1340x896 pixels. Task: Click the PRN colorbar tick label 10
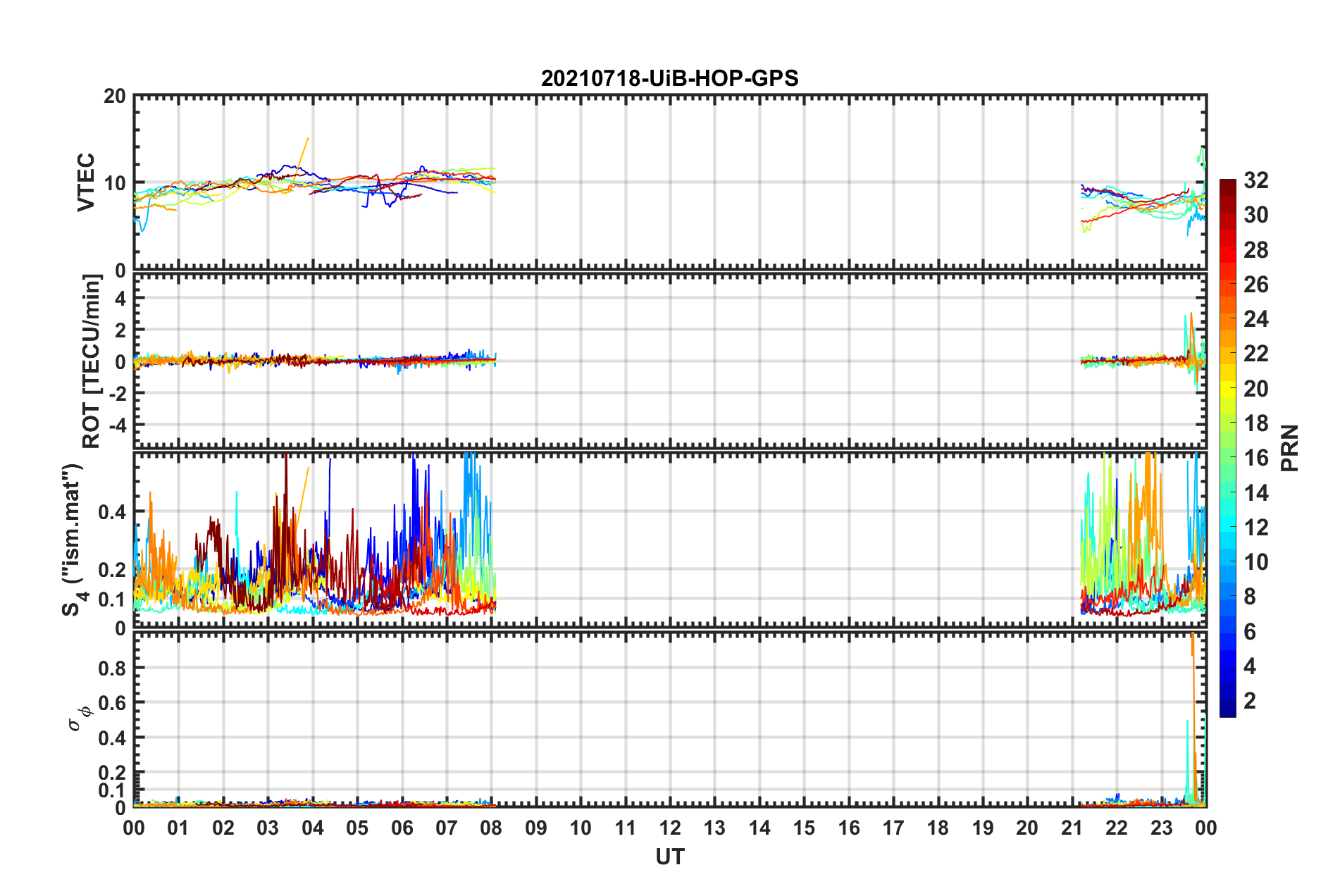pos(1255,561)
